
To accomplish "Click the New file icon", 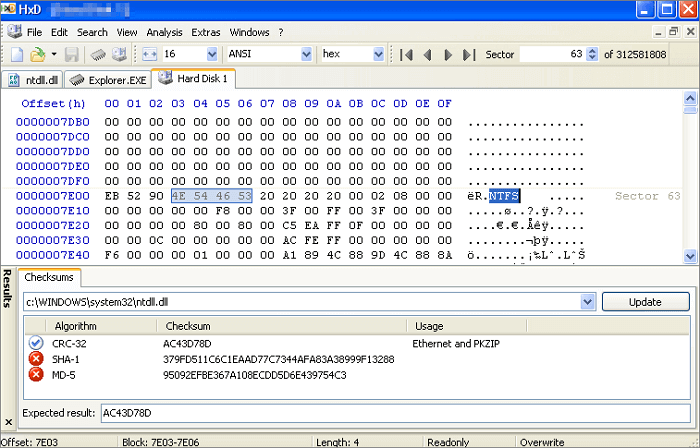I will pos(16,54).
